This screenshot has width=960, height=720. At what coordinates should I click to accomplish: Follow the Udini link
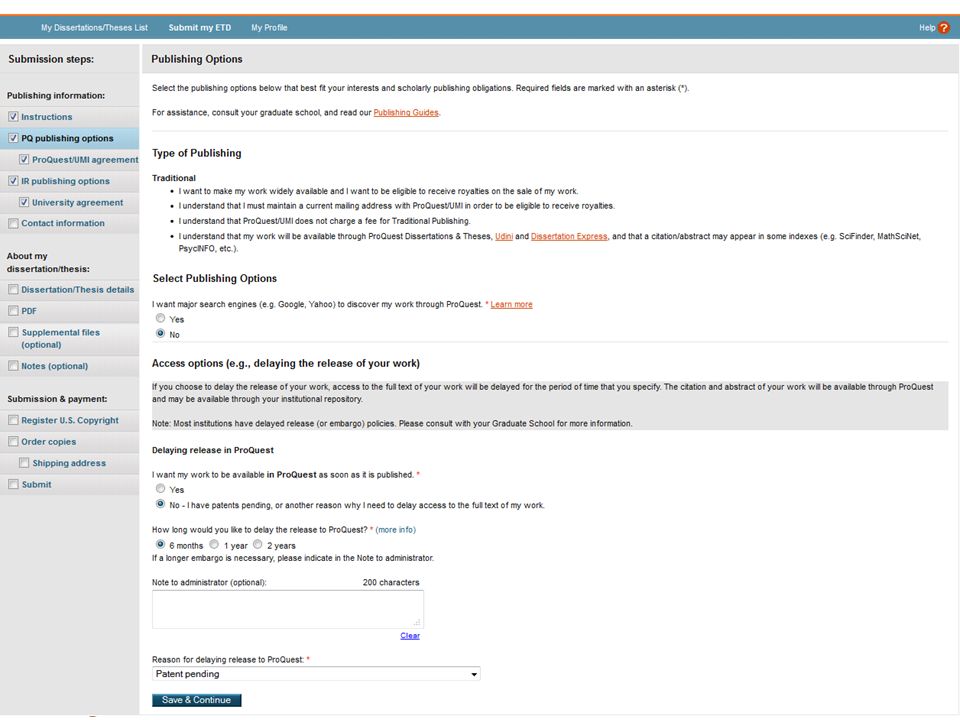(504, 236)
